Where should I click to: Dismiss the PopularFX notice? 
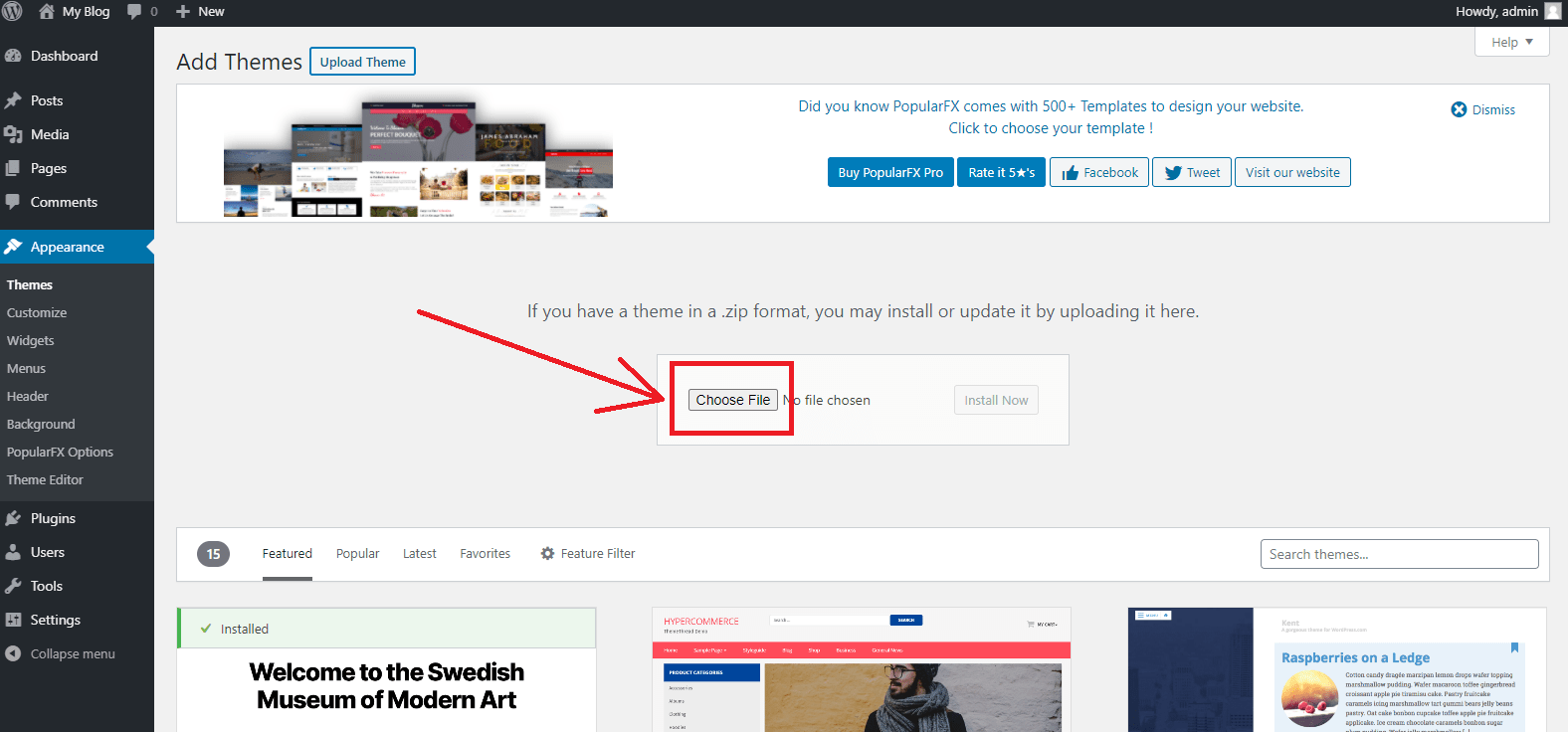1482,109
